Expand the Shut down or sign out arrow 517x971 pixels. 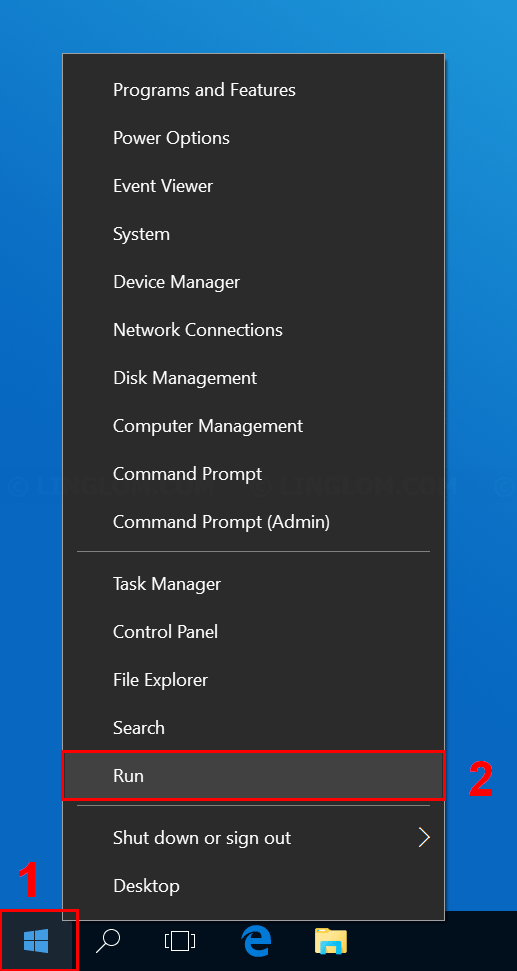(424, 838)
